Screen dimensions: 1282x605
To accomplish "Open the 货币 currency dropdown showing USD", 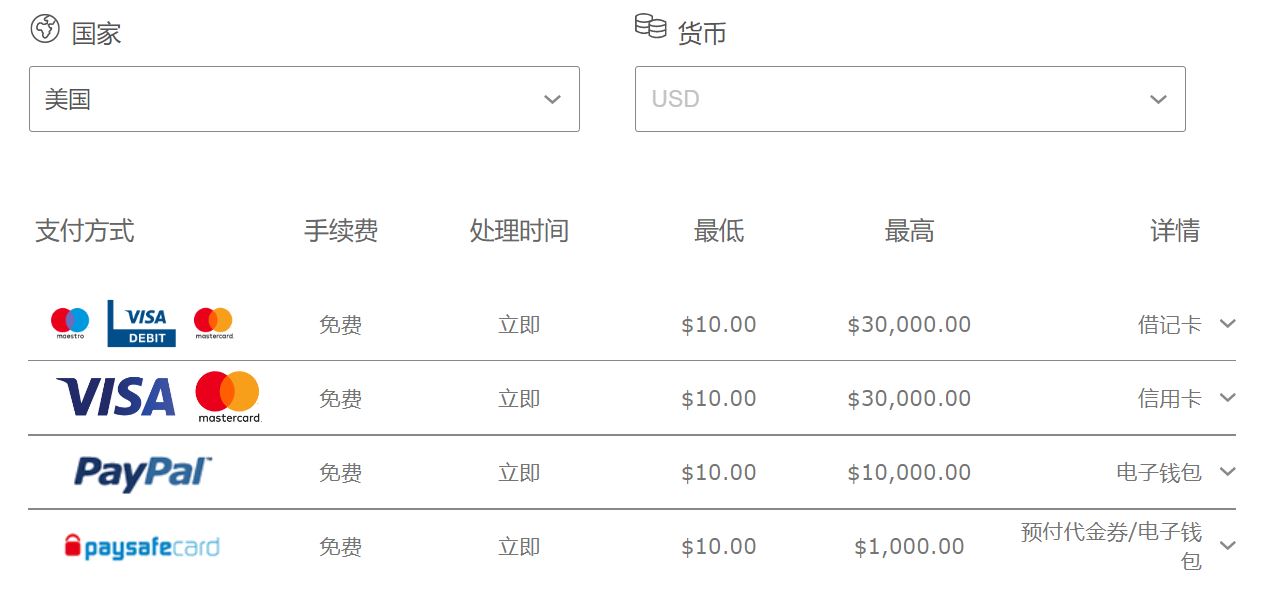I will (910, 99).
